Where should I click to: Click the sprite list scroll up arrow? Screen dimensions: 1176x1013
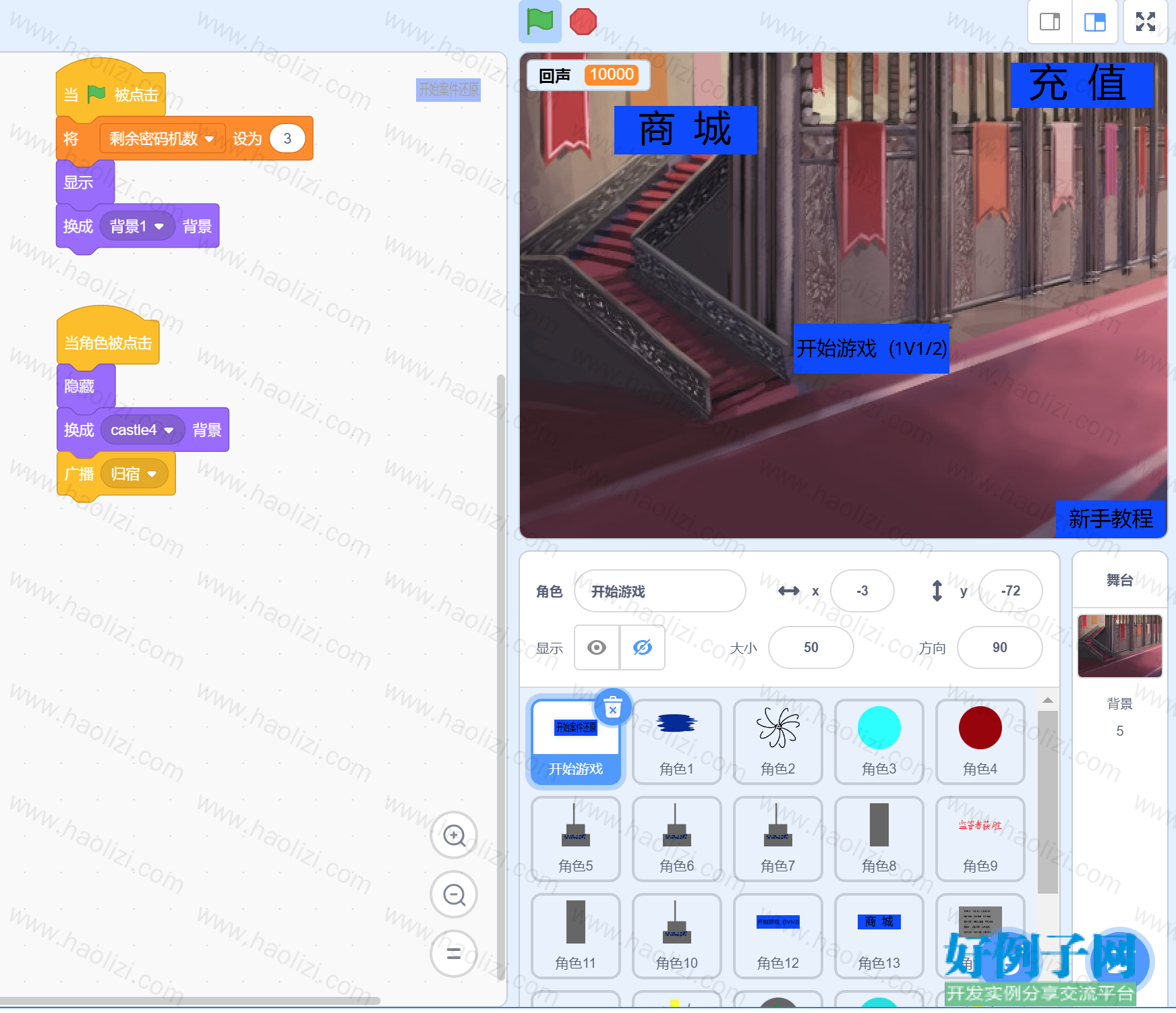pyautogui.click(x=1048, y=700)
